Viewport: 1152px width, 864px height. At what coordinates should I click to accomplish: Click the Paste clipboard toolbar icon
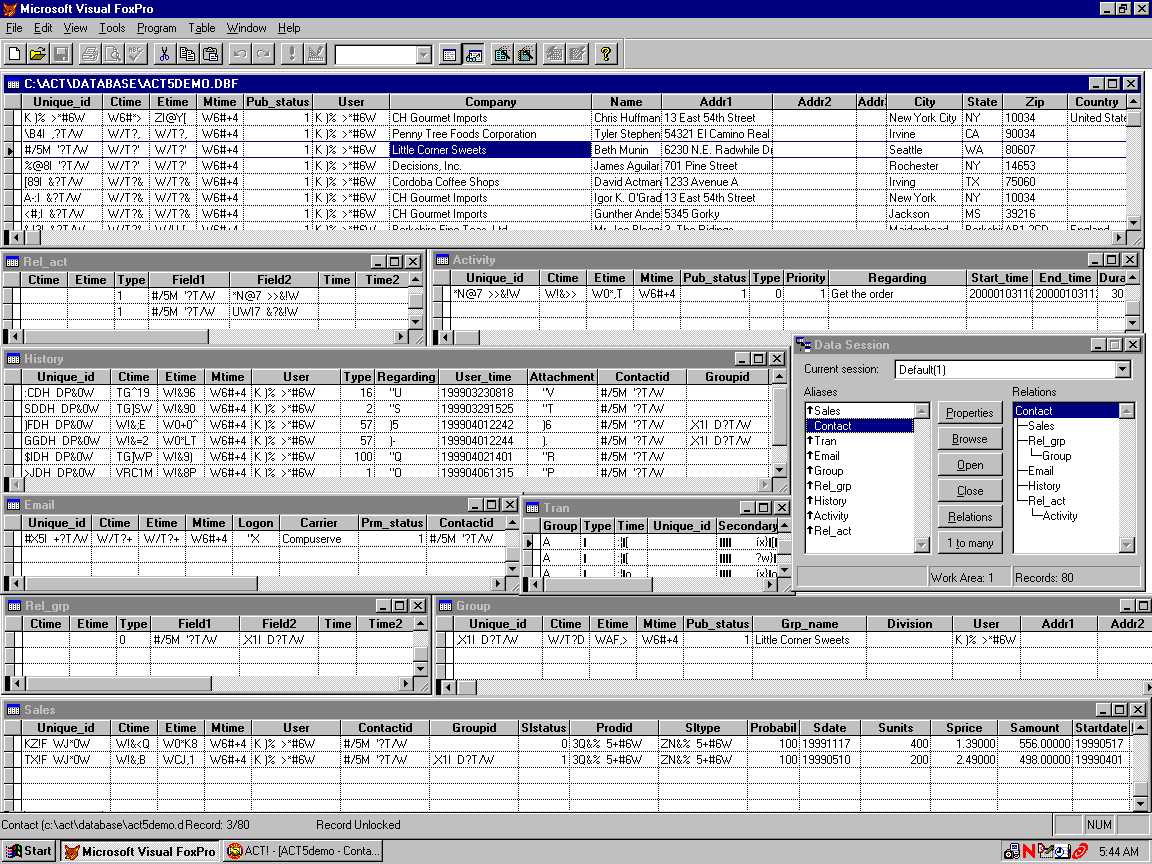tap(212, 54)
